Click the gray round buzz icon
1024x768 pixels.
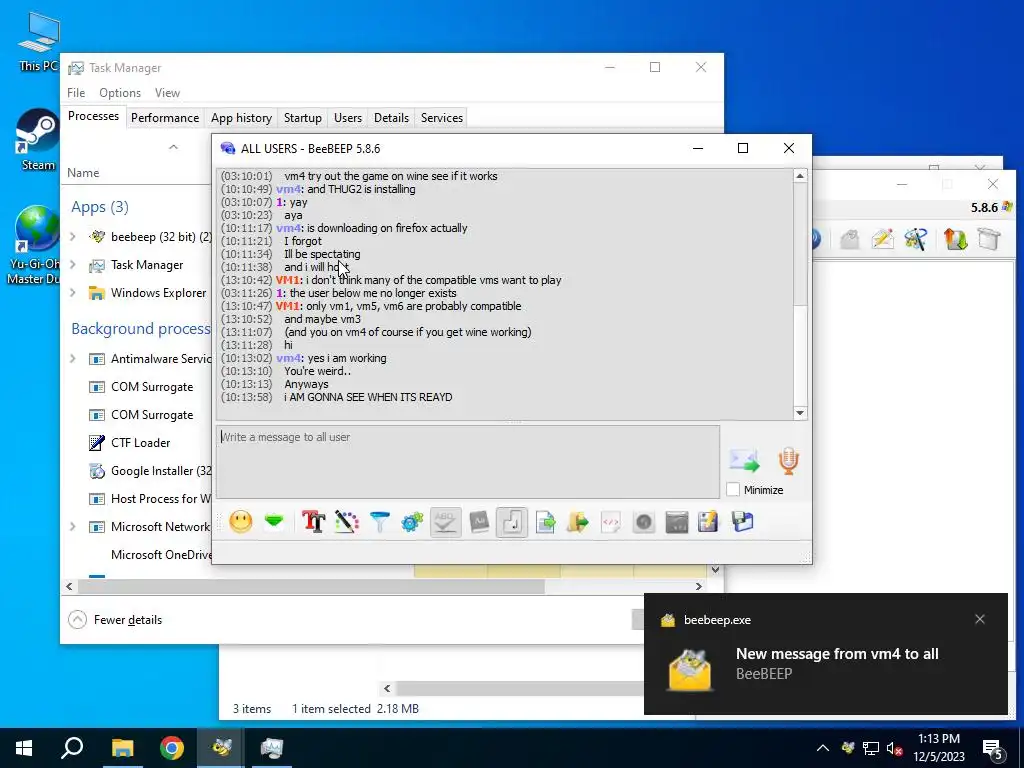(x=644, y=522)
